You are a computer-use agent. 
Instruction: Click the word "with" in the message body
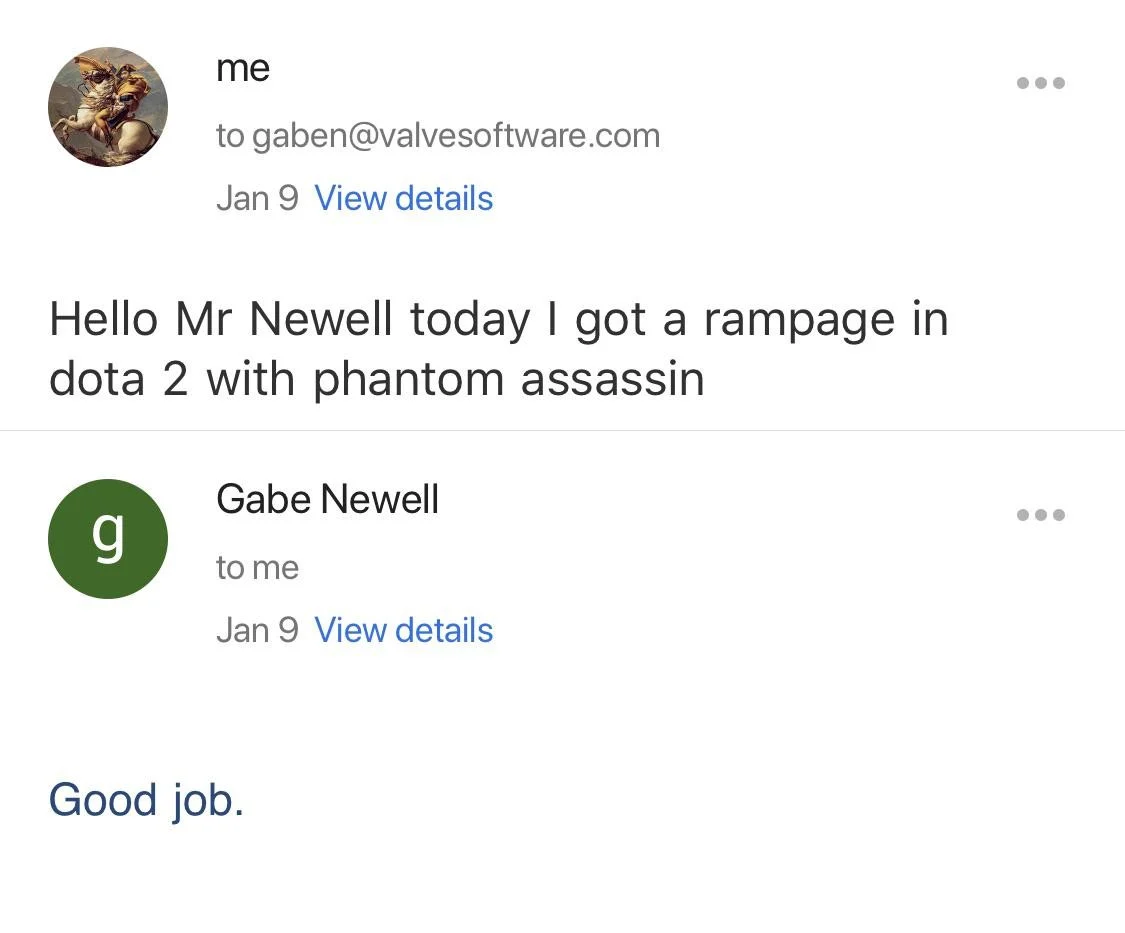point(250,380)
